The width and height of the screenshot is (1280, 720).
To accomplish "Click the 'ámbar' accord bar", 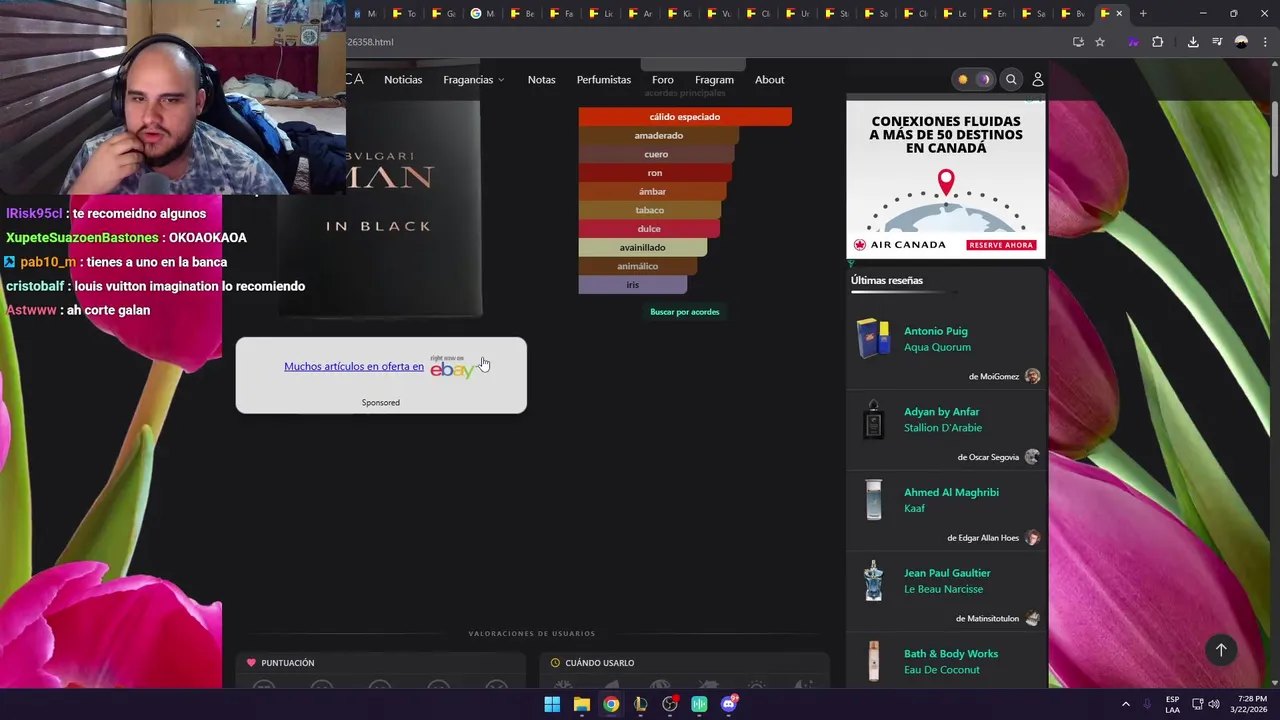I will [x=652, y=192].
